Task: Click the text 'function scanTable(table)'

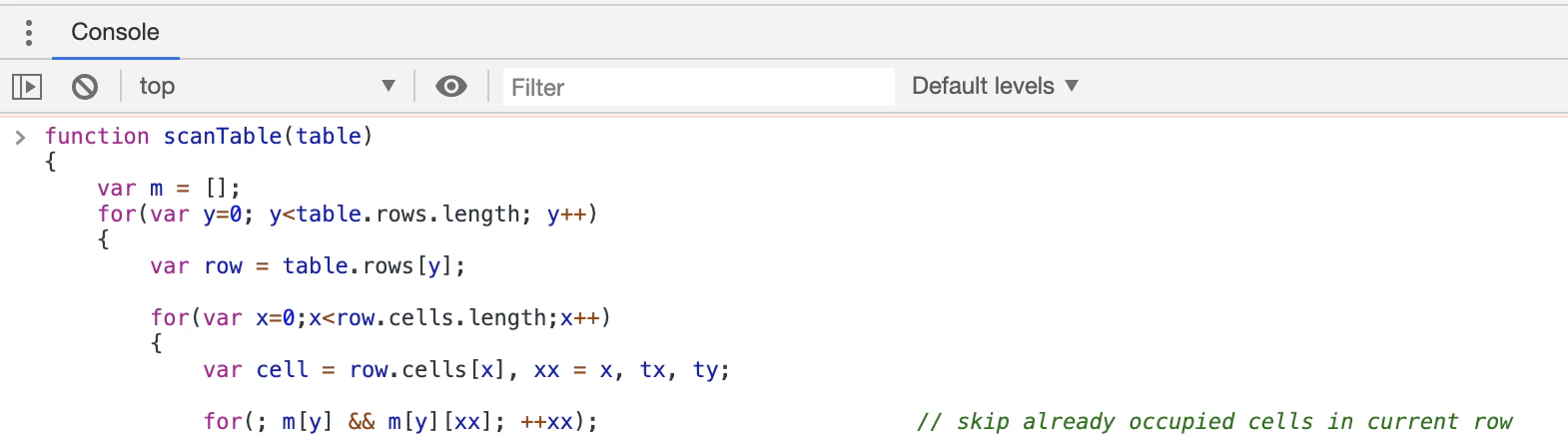Action: coord(209,136)
